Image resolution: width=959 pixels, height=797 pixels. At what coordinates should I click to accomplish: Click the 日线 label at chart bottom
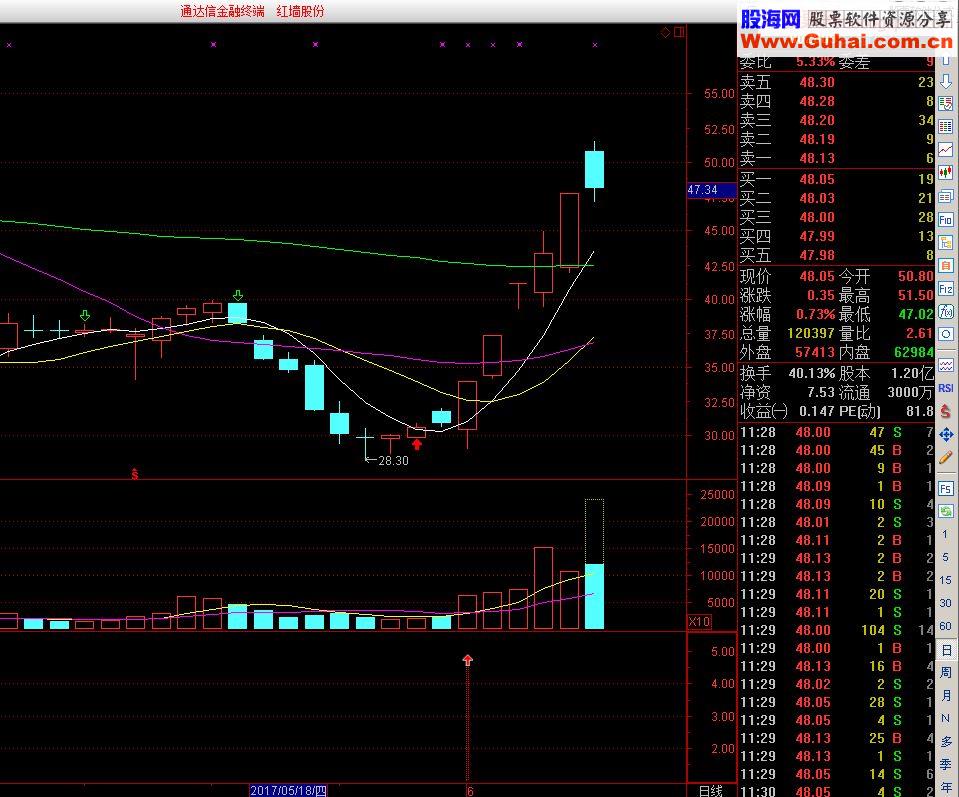coord(711,791)
